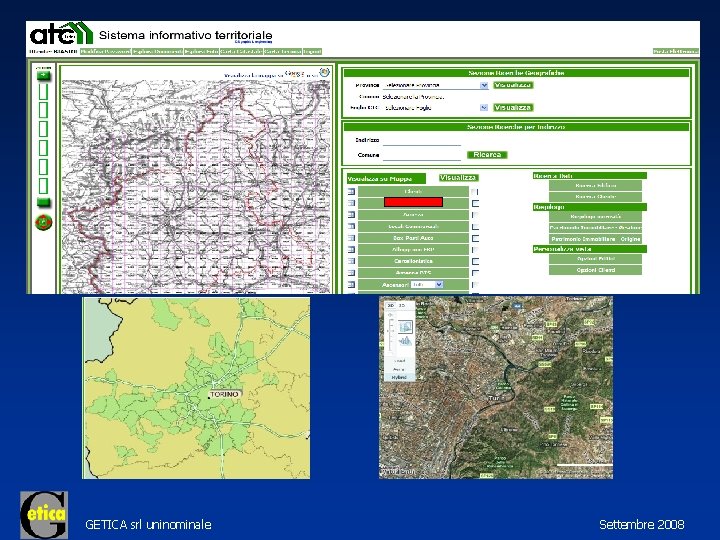720x540 pixels.
Task: Click the zoom-in plus button above the map
Action: tap(44, 76)
